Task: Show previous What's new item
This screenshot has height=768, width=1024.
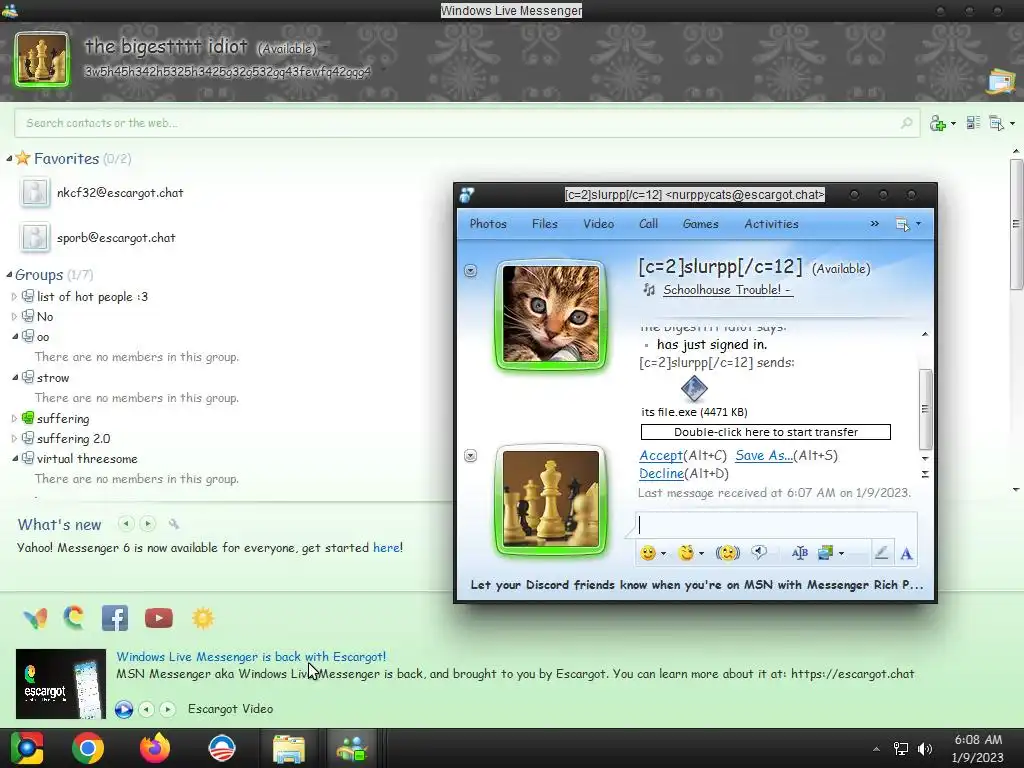Action: coord(126,524)
